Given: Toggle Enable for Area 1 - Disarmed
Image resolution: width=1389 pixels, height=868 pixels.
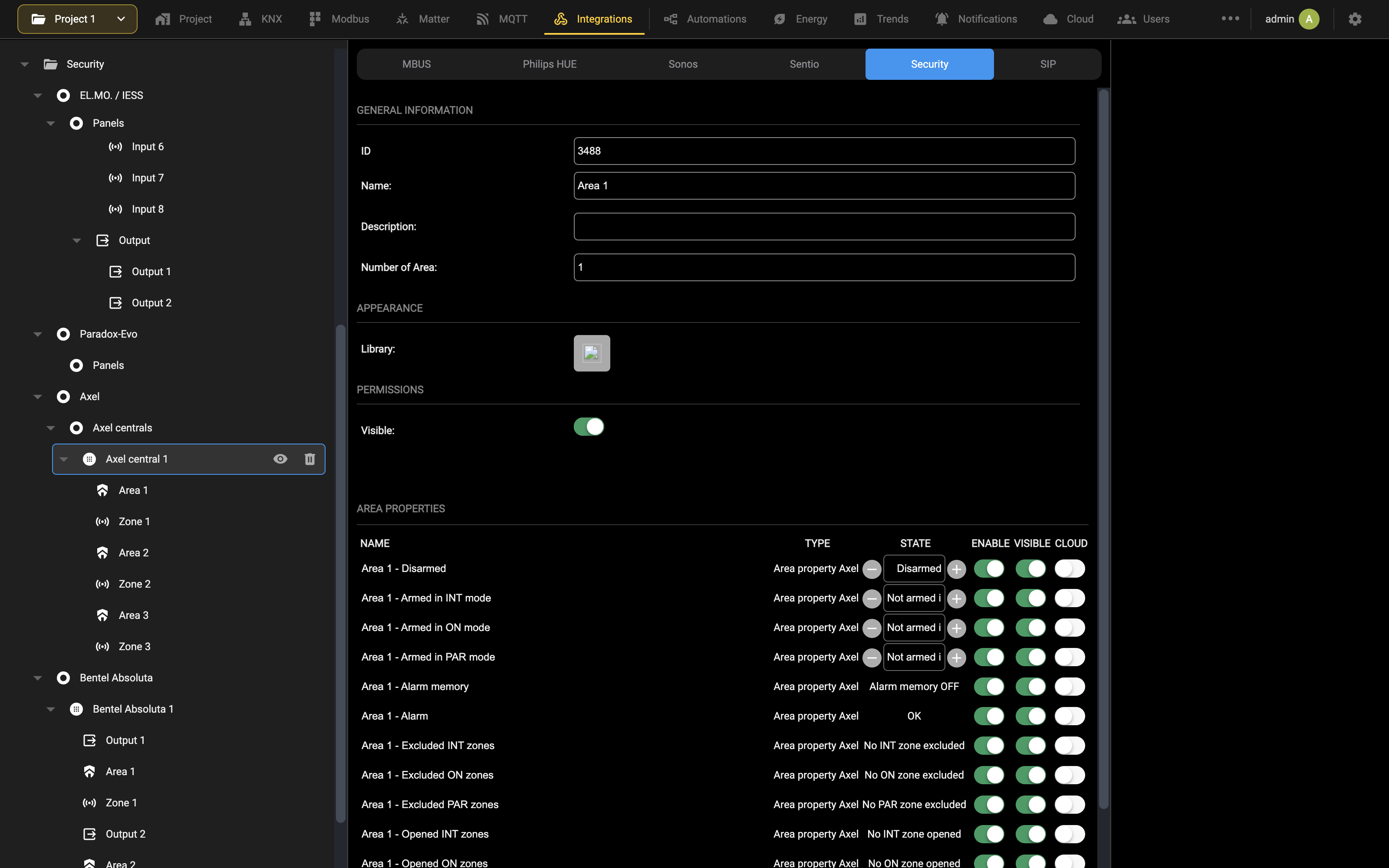Looking at the screenshot, I should (x=989, y=569).
